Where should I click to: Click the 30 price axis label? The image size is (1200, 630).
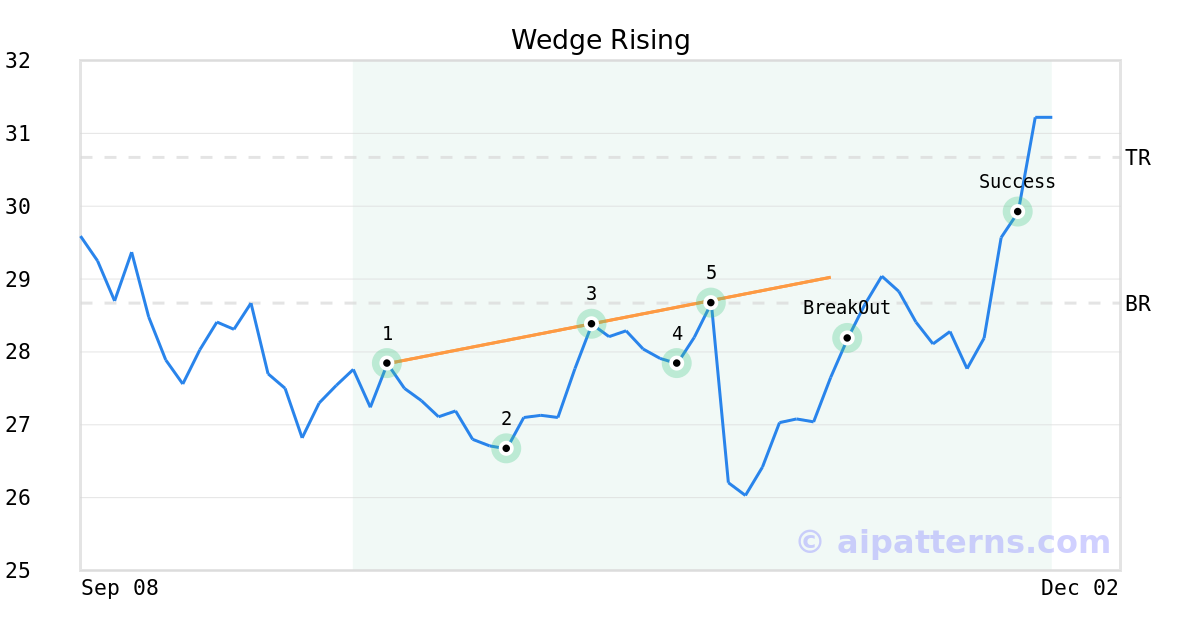tap(18, 207)
